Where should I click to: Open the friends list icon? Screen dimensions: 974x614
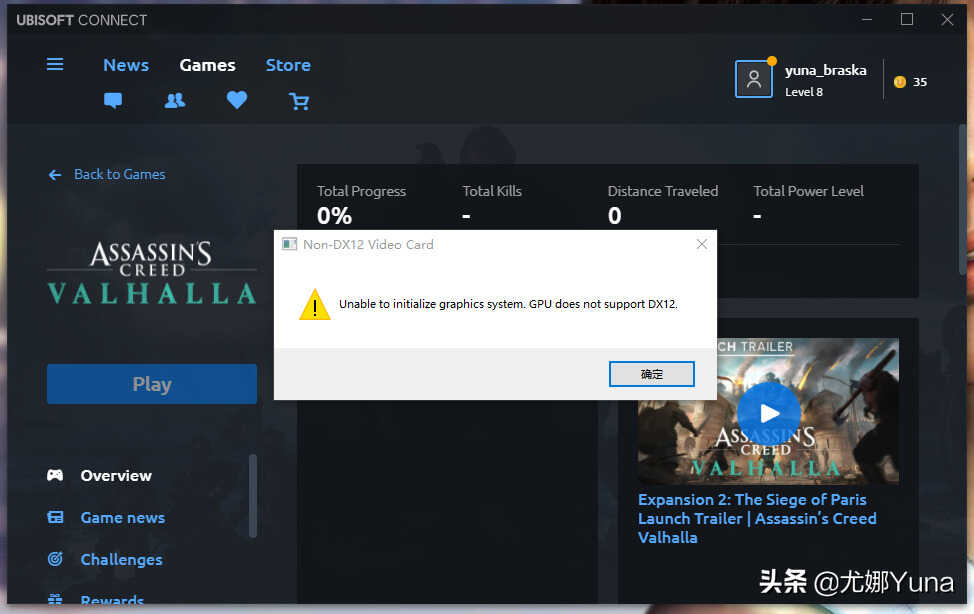pyautogui.click(x=175, y=100)
